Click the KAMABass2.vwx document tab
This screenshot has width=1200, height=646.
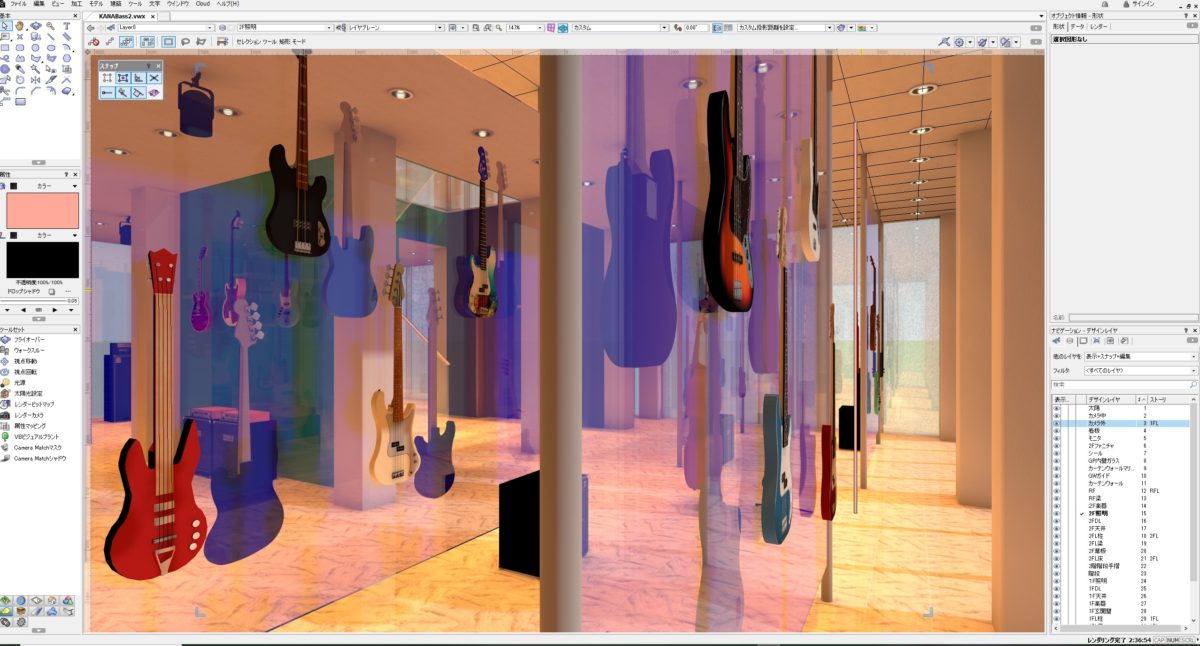tap(120, 16)
